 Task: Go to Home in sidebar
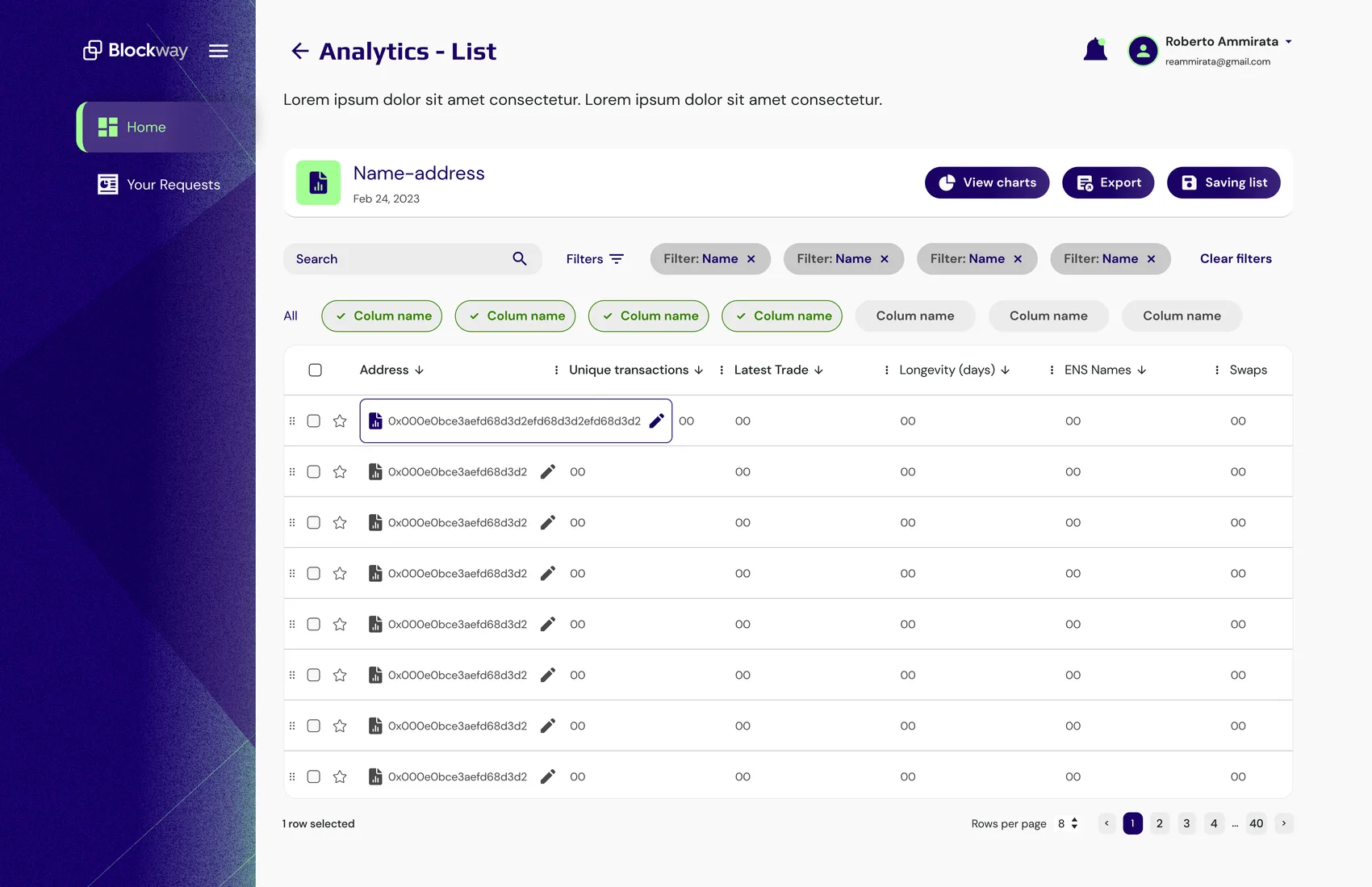coord(165,128)
